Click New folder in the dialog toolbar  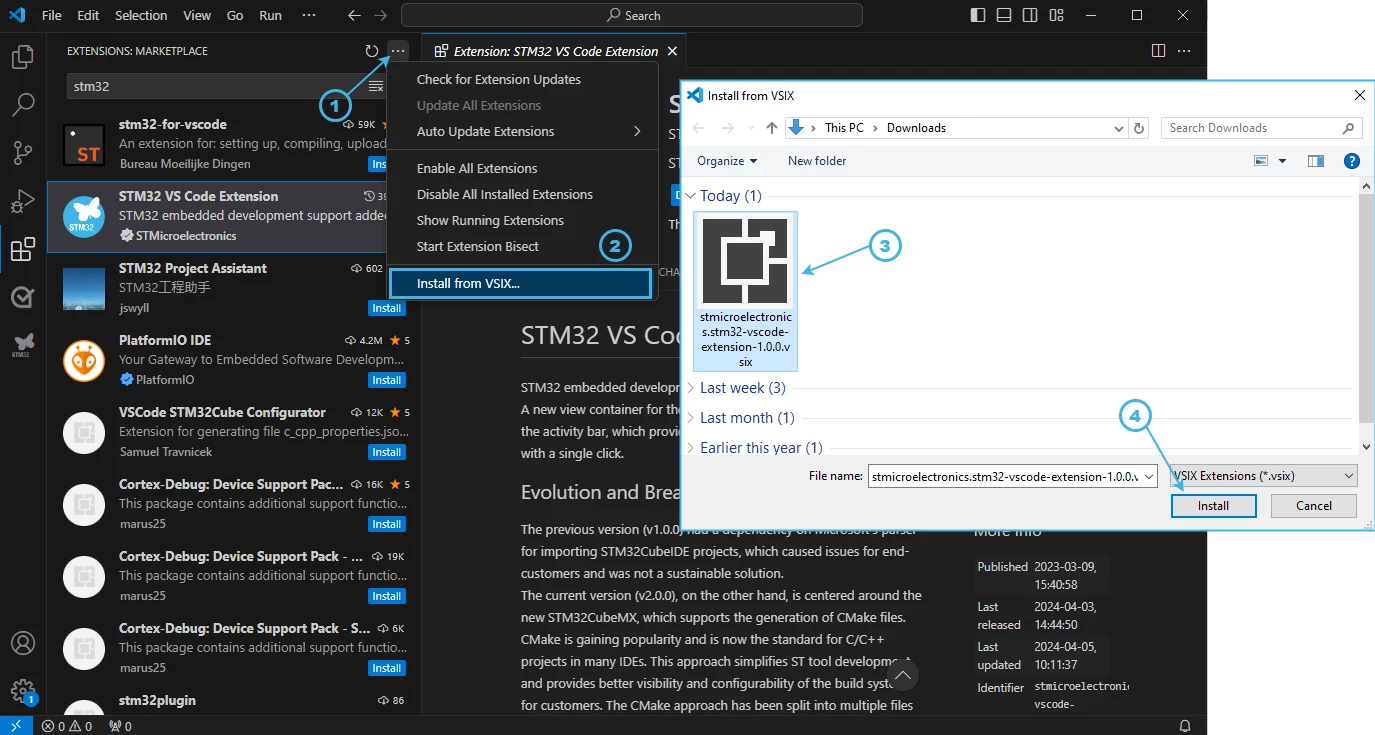817,161
